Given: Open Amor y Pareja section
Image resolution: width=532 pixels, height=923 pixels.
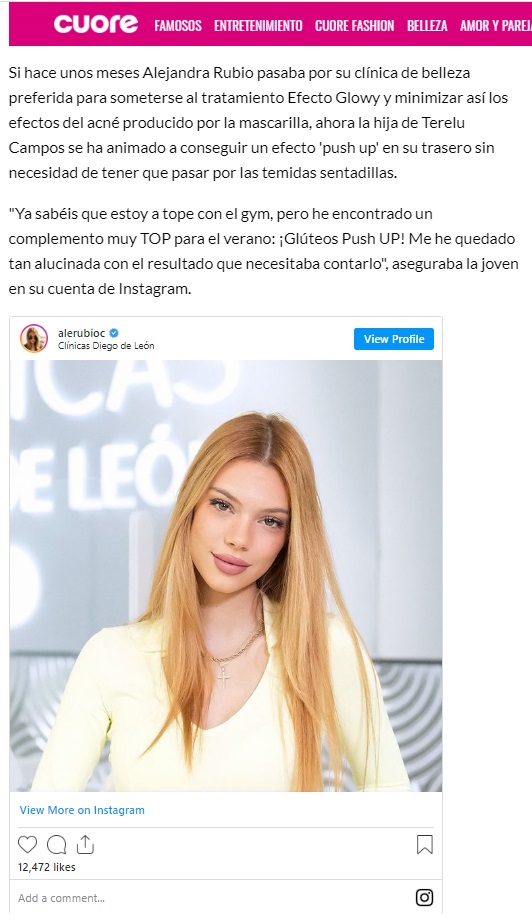Looking at the screenshot, I should [496, 26].
